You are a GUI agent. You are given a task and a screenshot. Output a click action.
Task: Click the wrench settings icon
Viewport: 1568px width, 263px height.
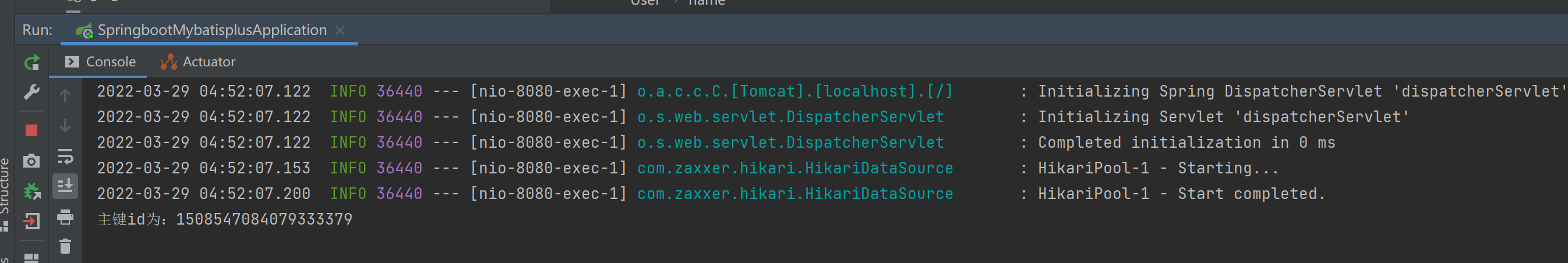[31, 93]
